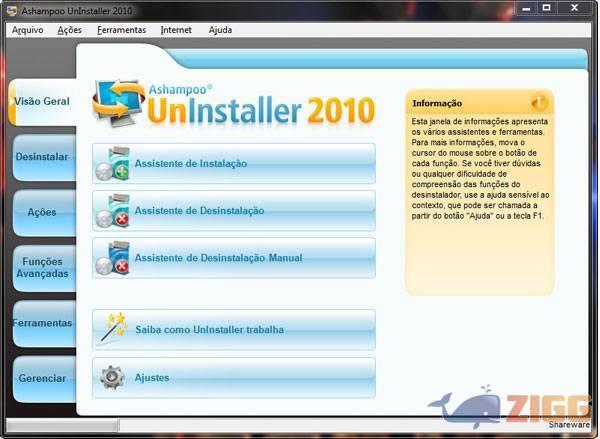The image size is (600, 439).
Task: Close the Ashampoo UnInstaller window
Action: pyautogui.click(x=574, y=8)
